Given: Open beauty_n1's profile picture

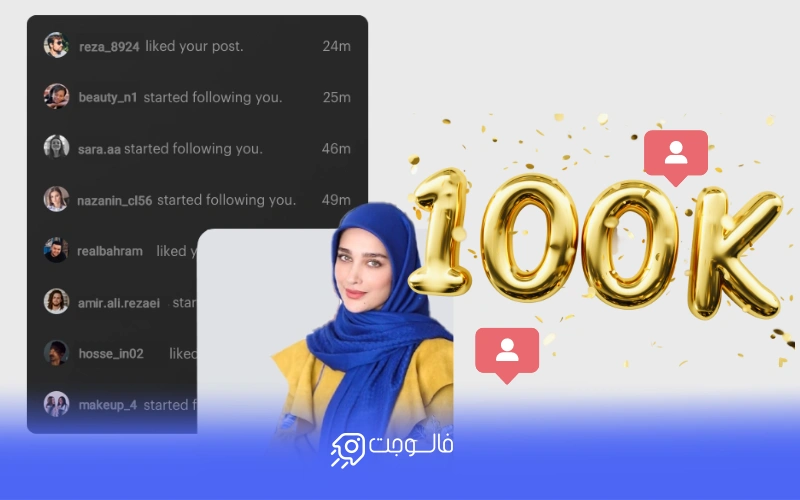Looking at the screenshot, I should click(56, 97).
